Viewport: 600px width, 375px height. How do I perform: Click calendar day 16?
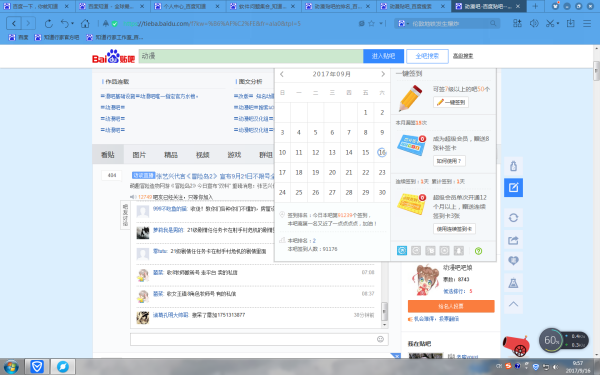(382, 152)
